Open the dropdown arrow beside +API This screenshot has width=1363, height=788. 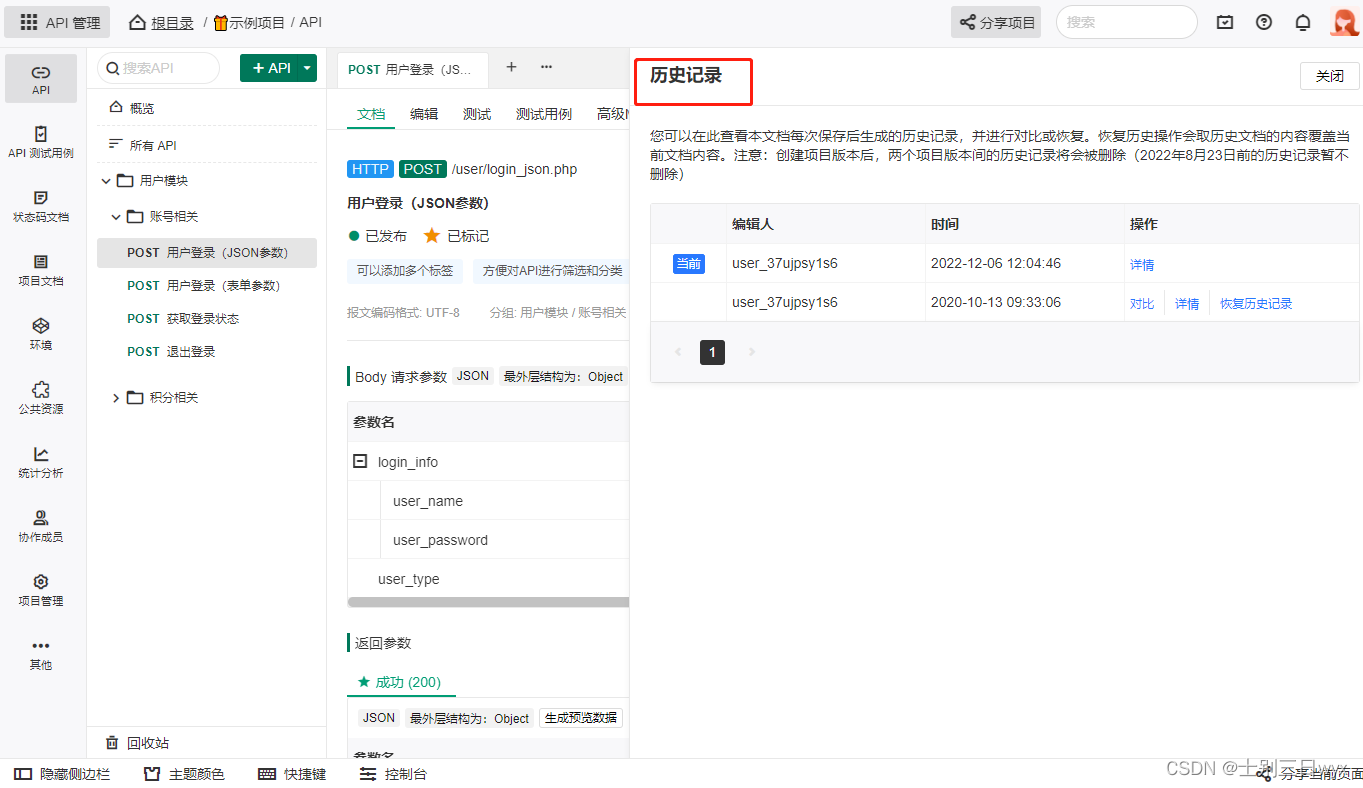tap(308, 68)
